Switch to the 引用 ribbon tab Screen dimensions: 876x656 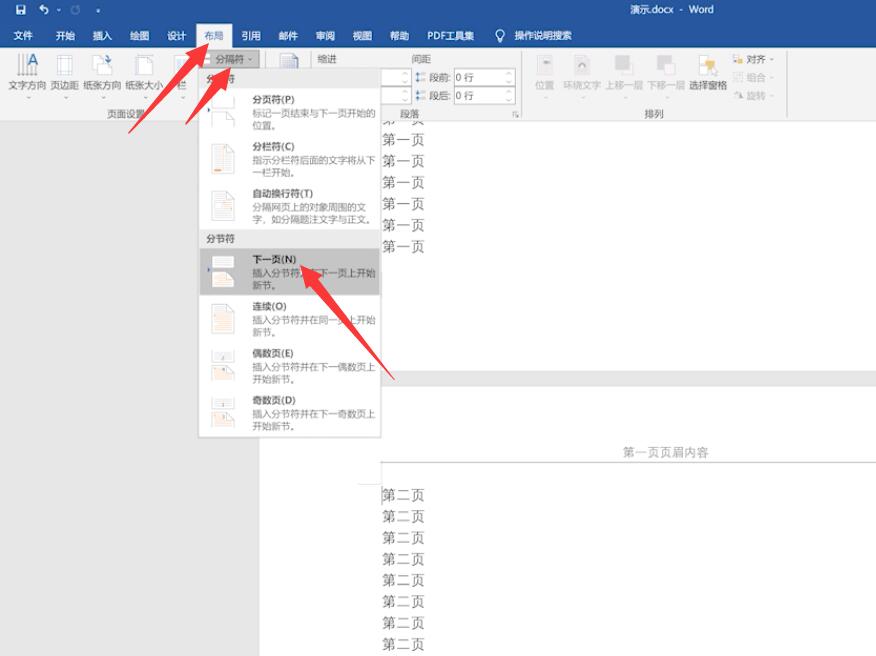click(251, 36)
